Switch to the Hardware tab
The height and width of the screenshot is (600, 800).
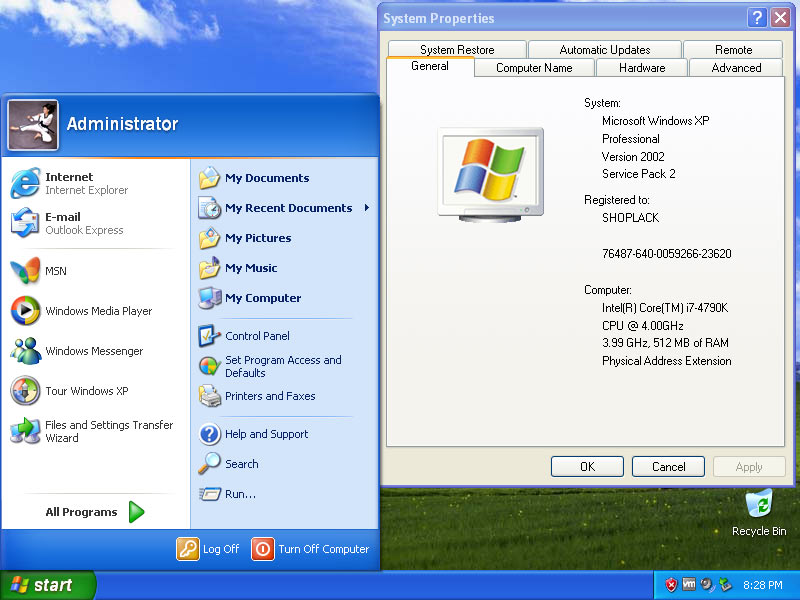(x=642, y=68)
